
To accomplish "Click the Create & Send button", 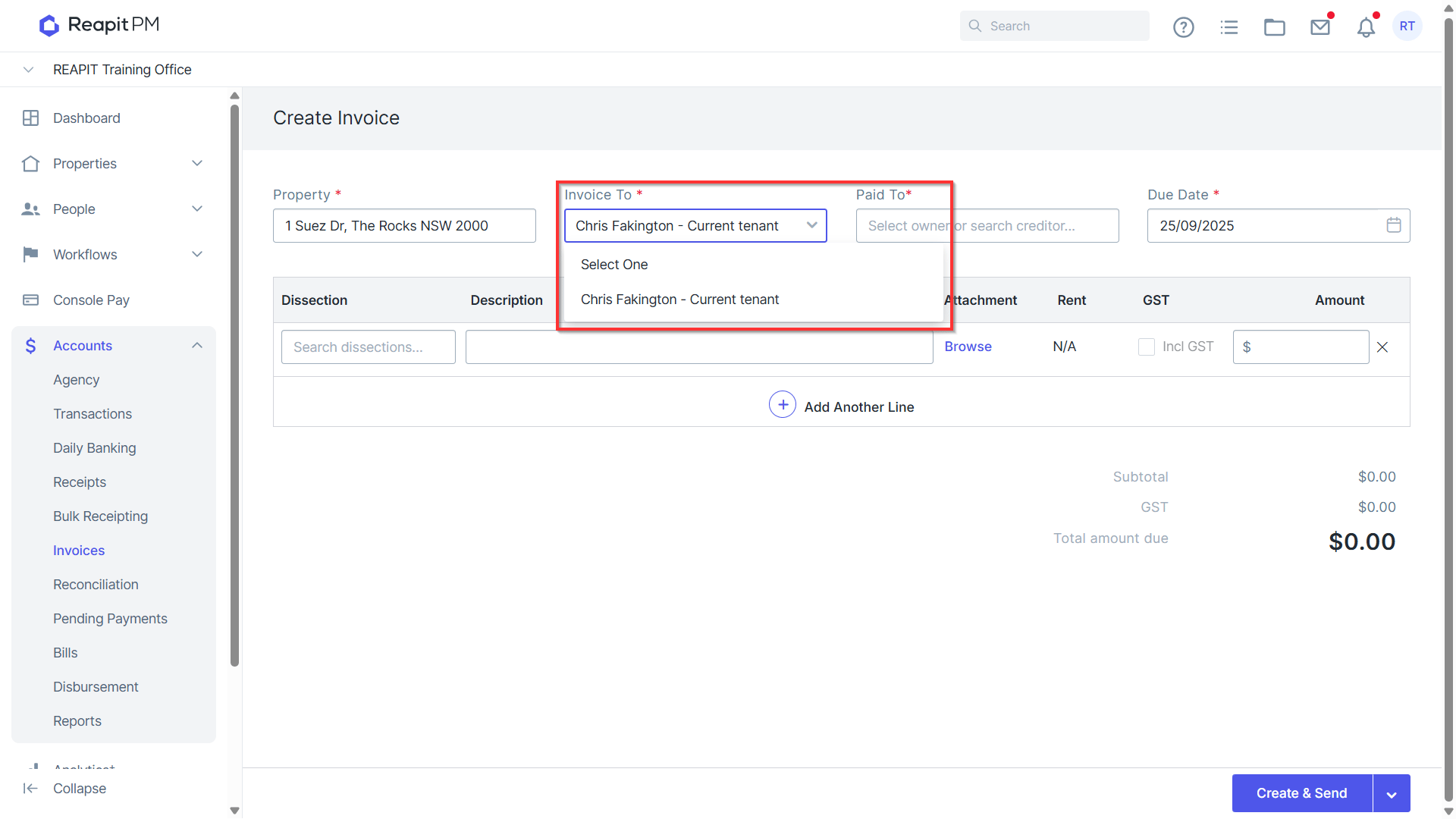I will [x=1302, y=793].
